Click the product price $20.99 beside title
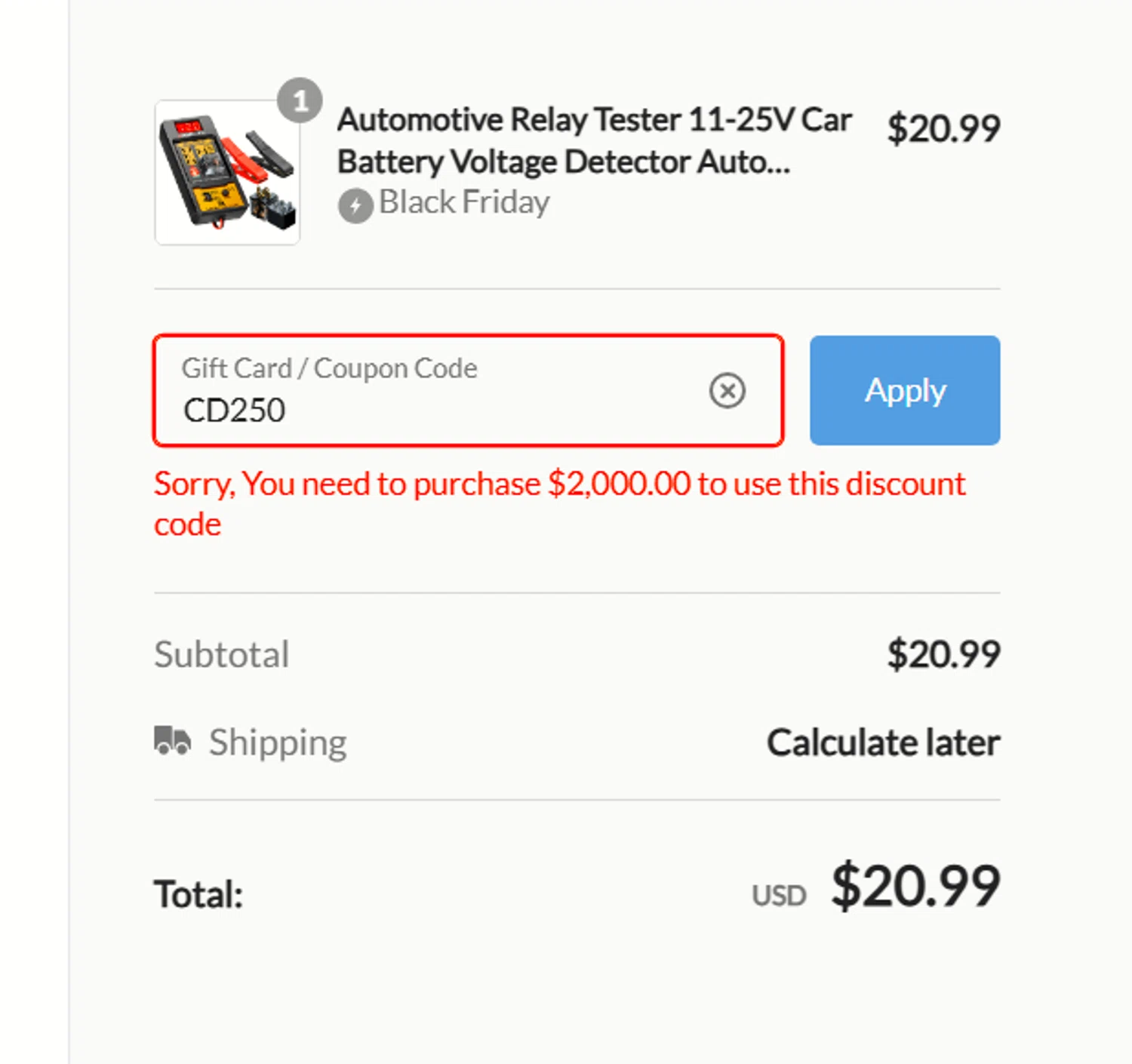This screenshot has height=1064, width=1132. click(943, 128)
